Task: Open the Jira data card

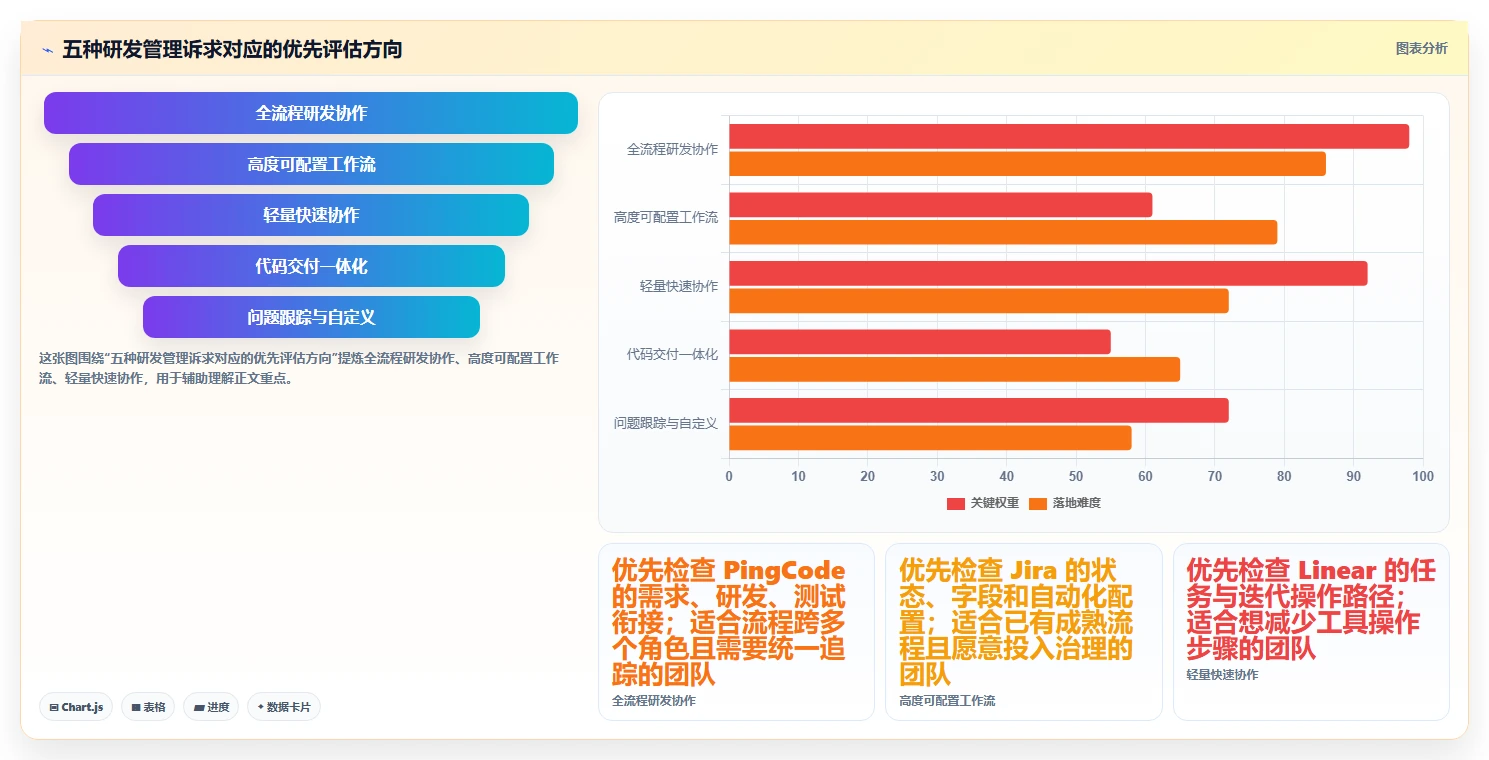Action: pos(1023,631)
